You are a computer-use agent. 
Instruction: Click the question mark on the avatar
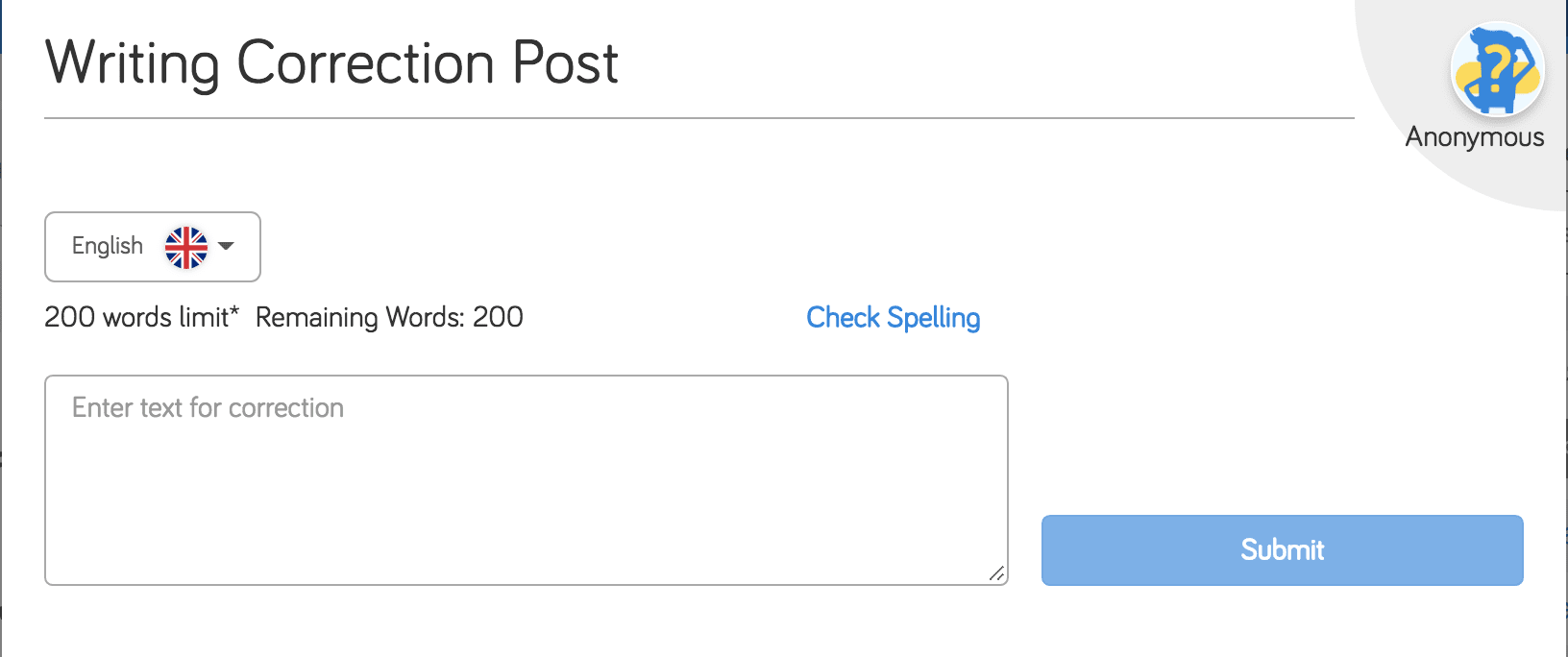pyautogui.click(x=1494, y=67)
